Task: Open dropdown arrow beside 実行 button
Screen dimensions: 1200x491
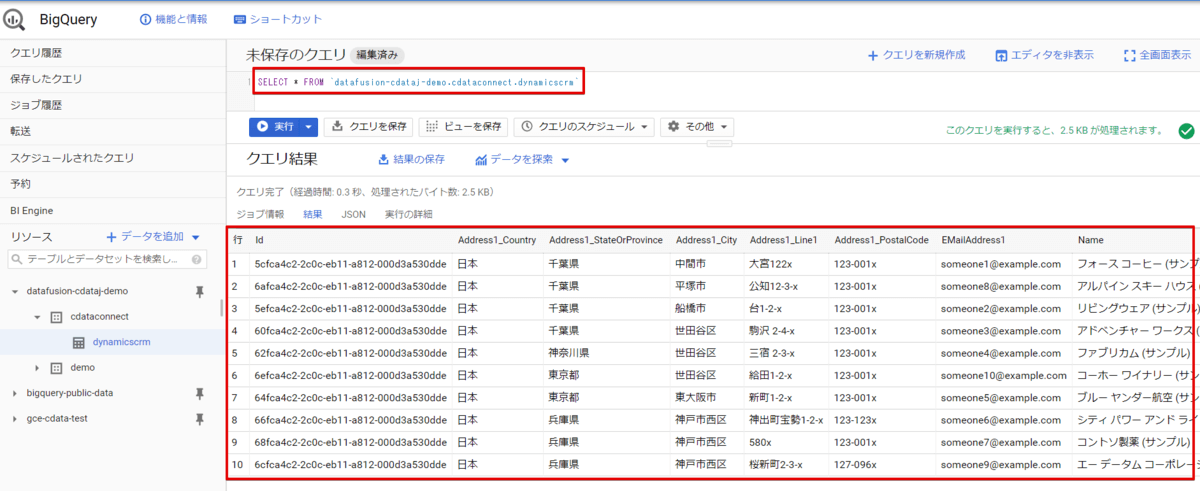Action: tap(309, 127)
